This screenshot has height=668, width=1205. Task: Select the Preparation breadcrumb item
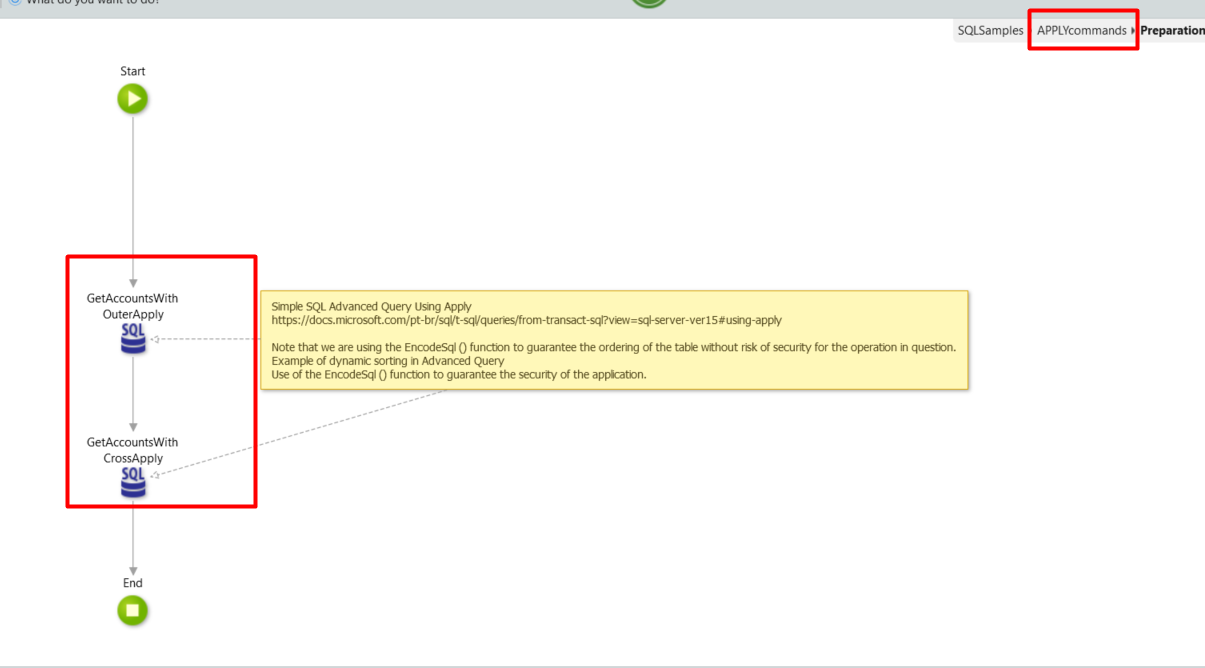[x=1172, y=31]
